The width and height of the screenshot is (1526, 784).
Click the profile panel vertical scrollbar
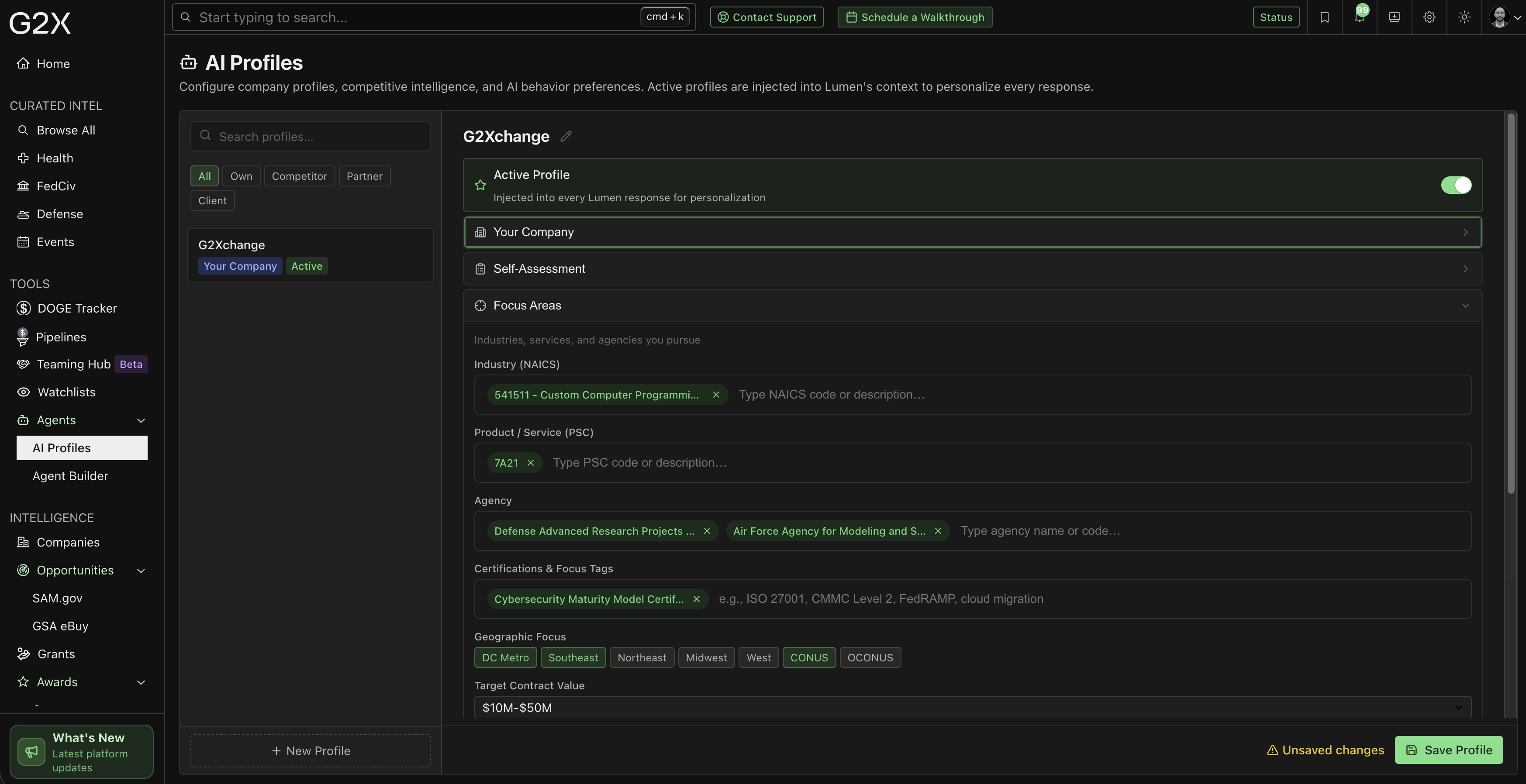1511,303
